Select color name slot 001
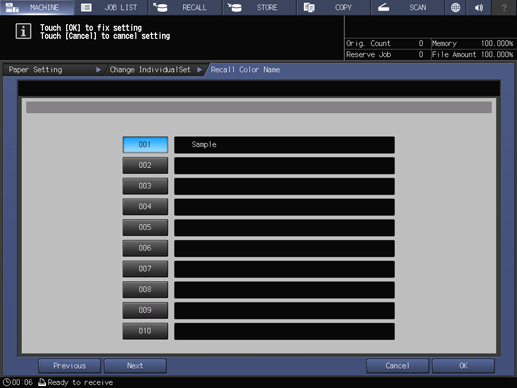The image size is (517, 388). pos(145,145)
